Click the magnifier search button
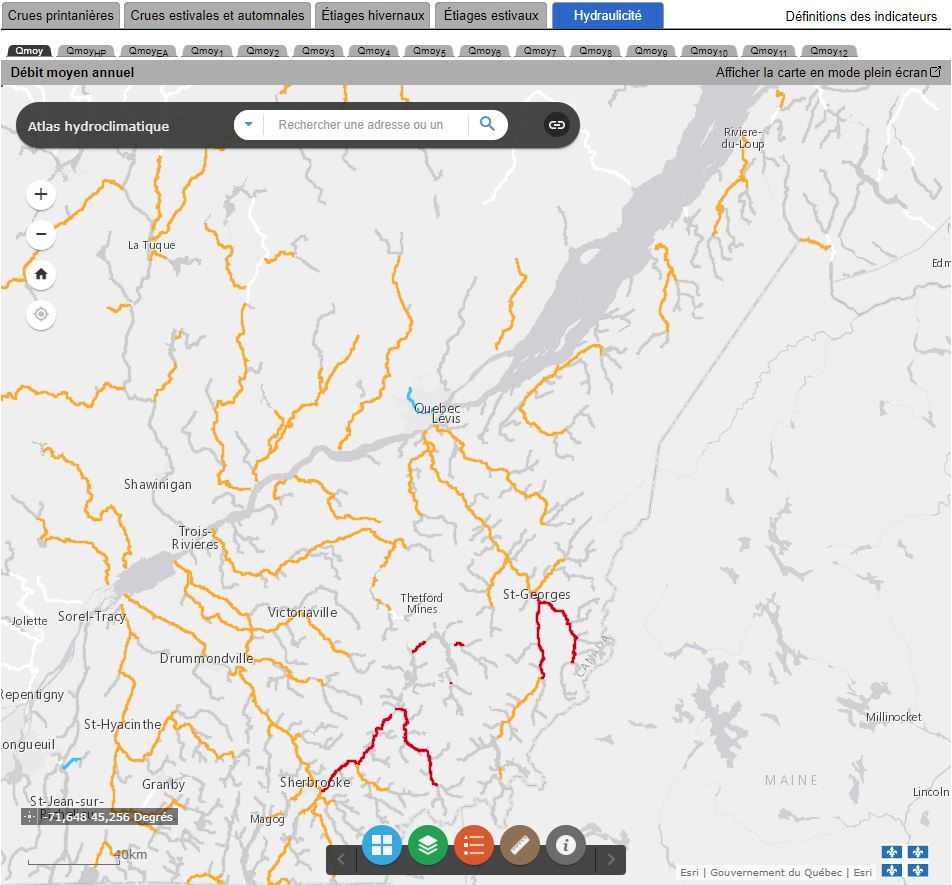Screen dimensions: 952x885 click(487, 124)
